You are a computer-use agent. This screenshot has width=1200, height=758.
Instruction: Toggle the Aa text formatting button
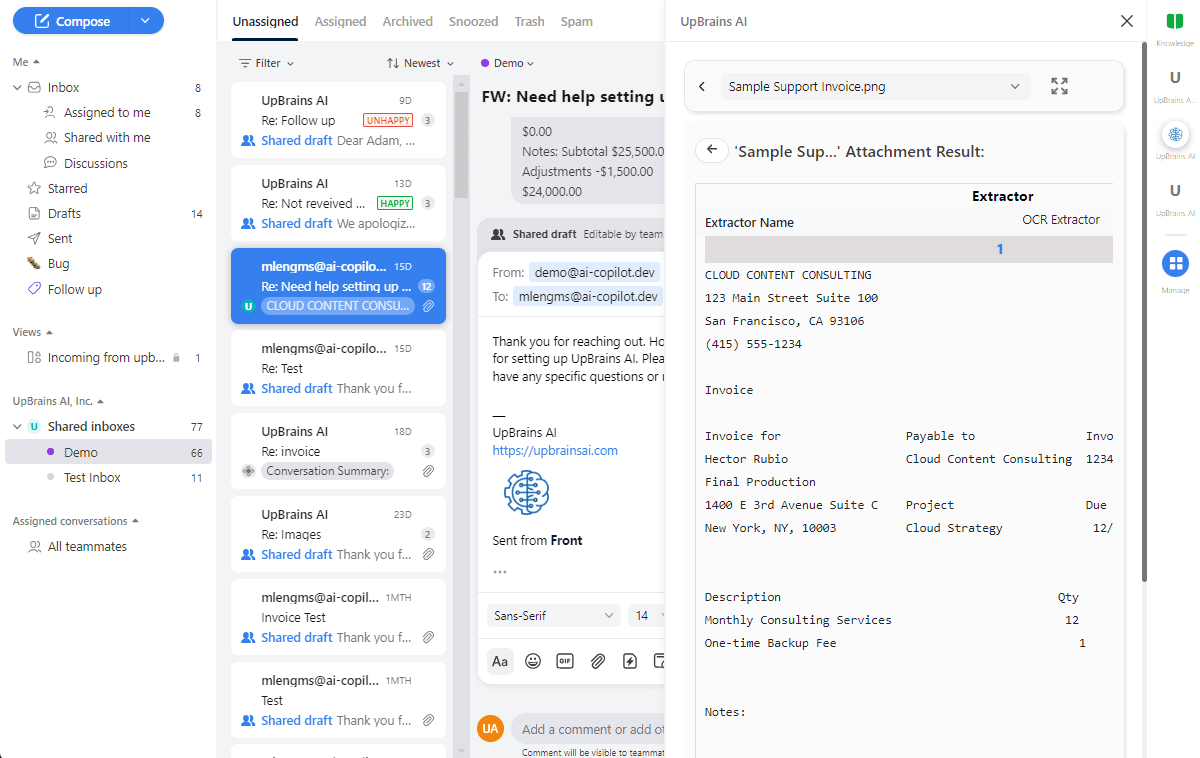coord(500,661)
